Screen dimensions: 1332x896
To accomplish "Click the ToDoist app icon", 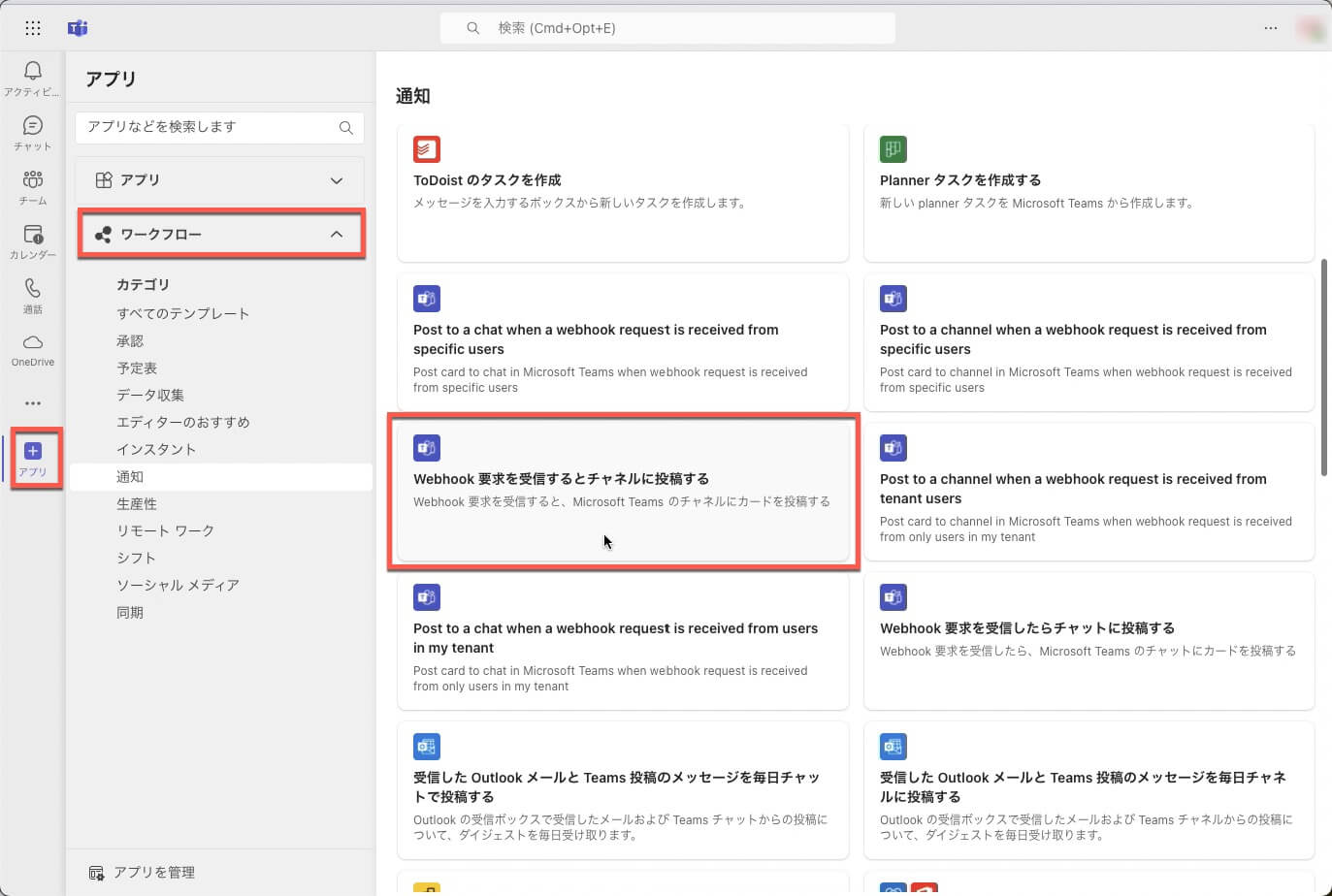I will click(427, 149).
